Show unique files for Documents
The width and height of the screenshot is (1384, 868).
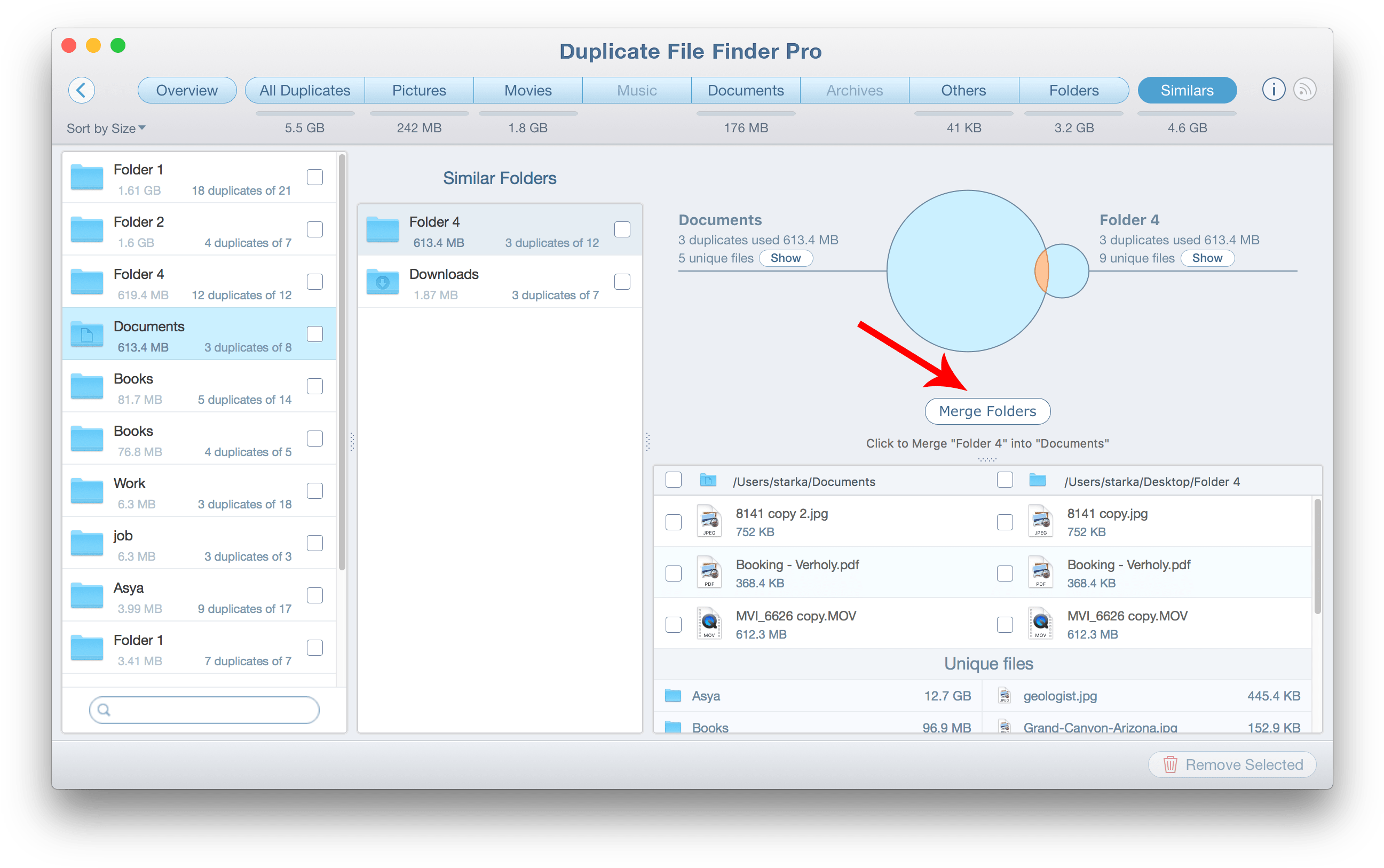785,258
